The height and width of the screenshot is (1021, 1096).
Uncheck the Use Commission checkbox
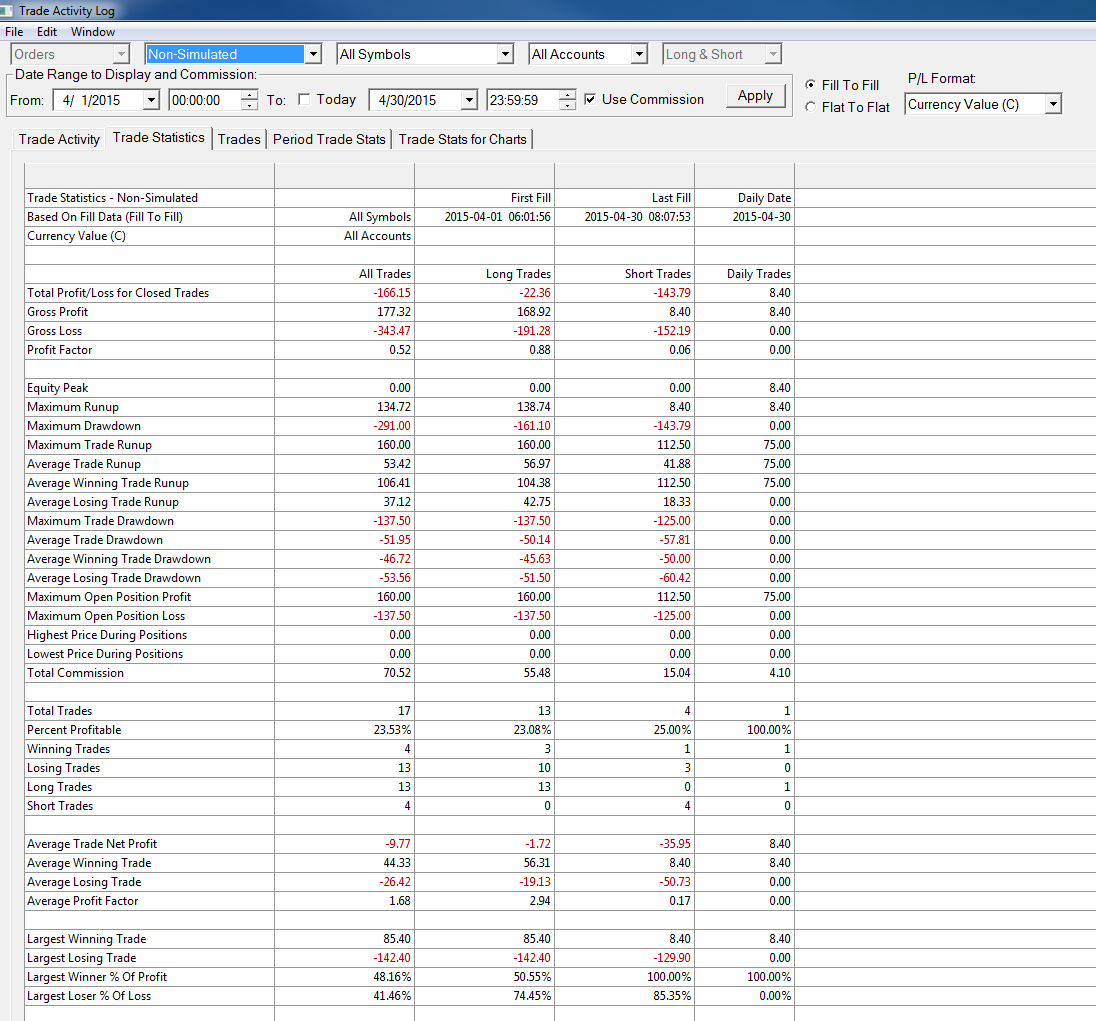click(590, 99)
